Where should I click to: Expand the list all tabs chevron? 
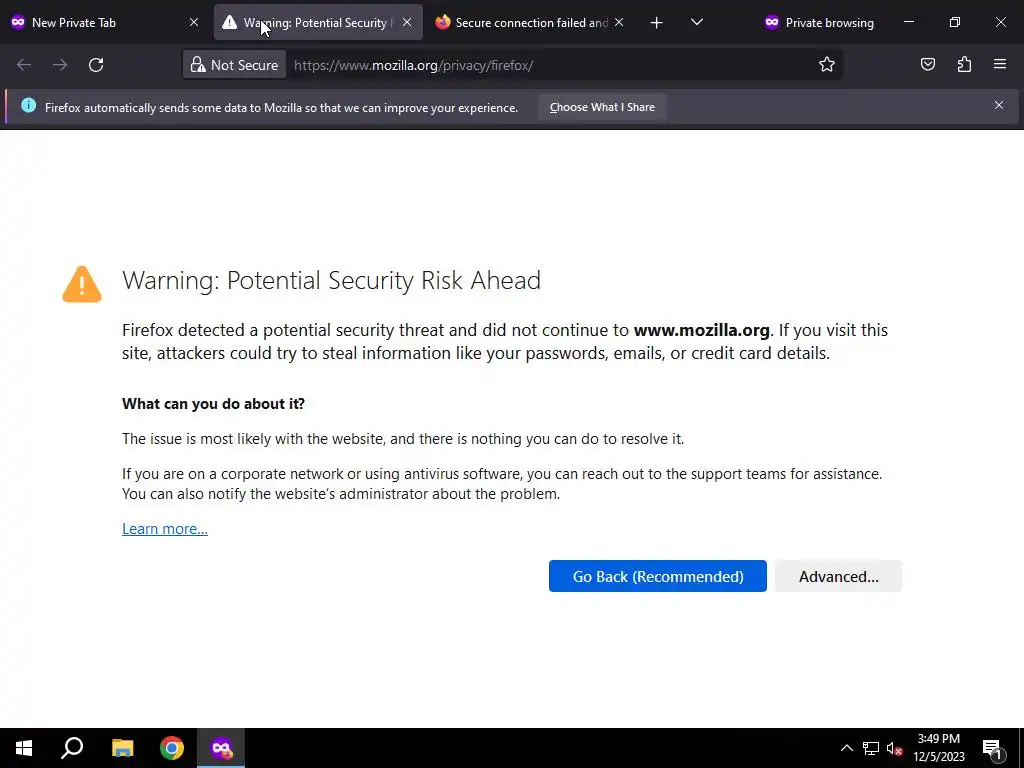click(x=697, y=23)
